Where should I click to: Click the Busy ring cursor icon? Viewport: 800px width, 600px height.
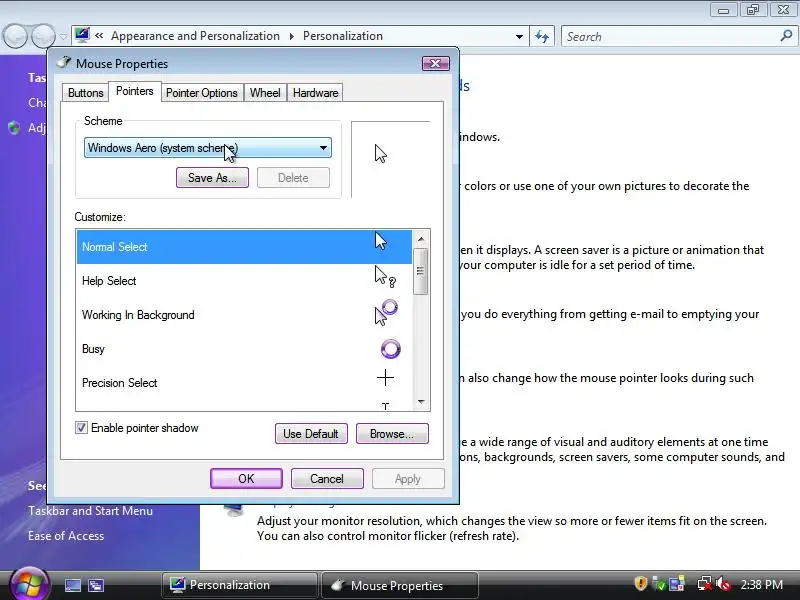tap(391, 349)
